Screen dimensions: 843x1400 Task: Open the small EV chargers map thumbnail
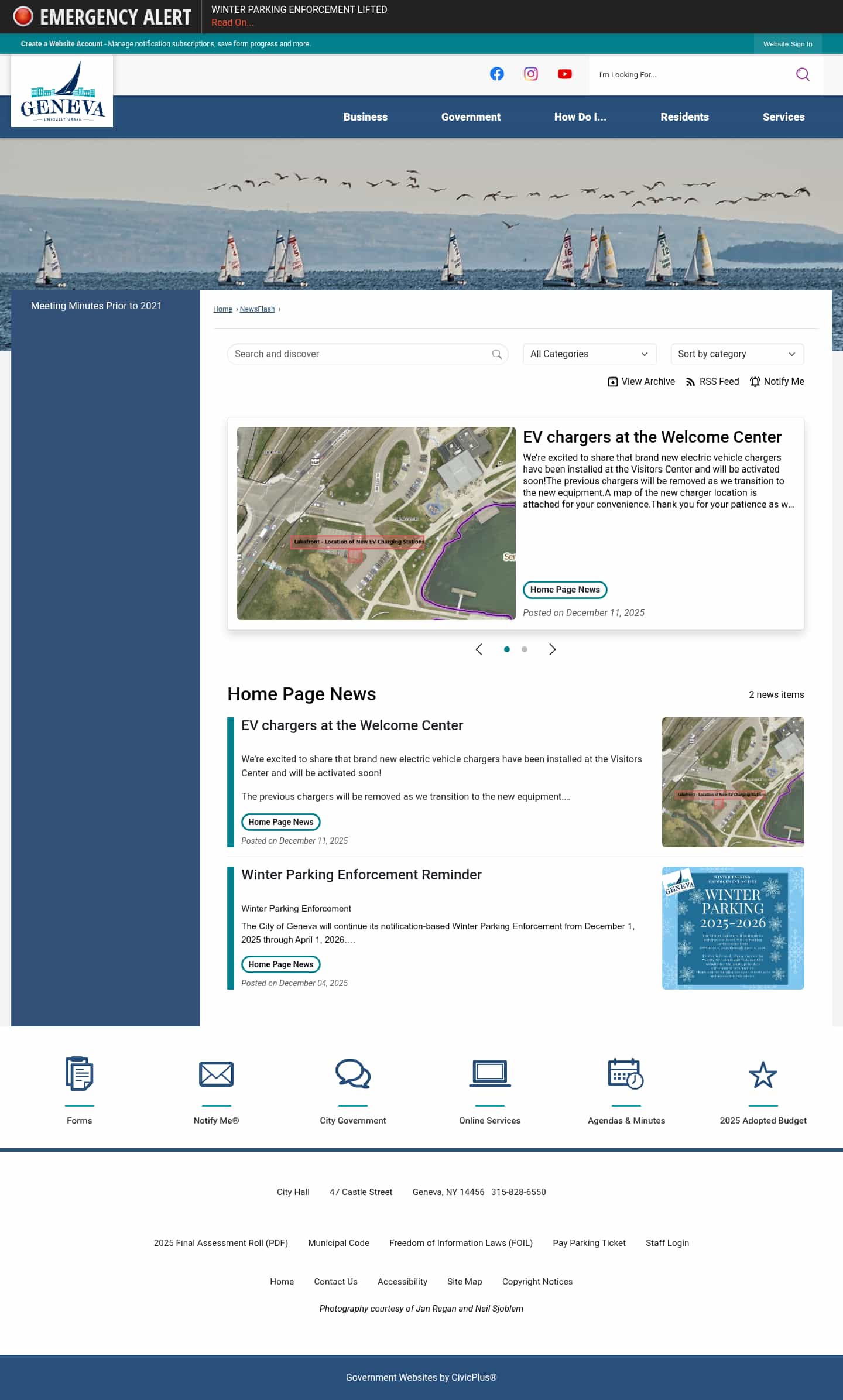click(x=733, y=782)
